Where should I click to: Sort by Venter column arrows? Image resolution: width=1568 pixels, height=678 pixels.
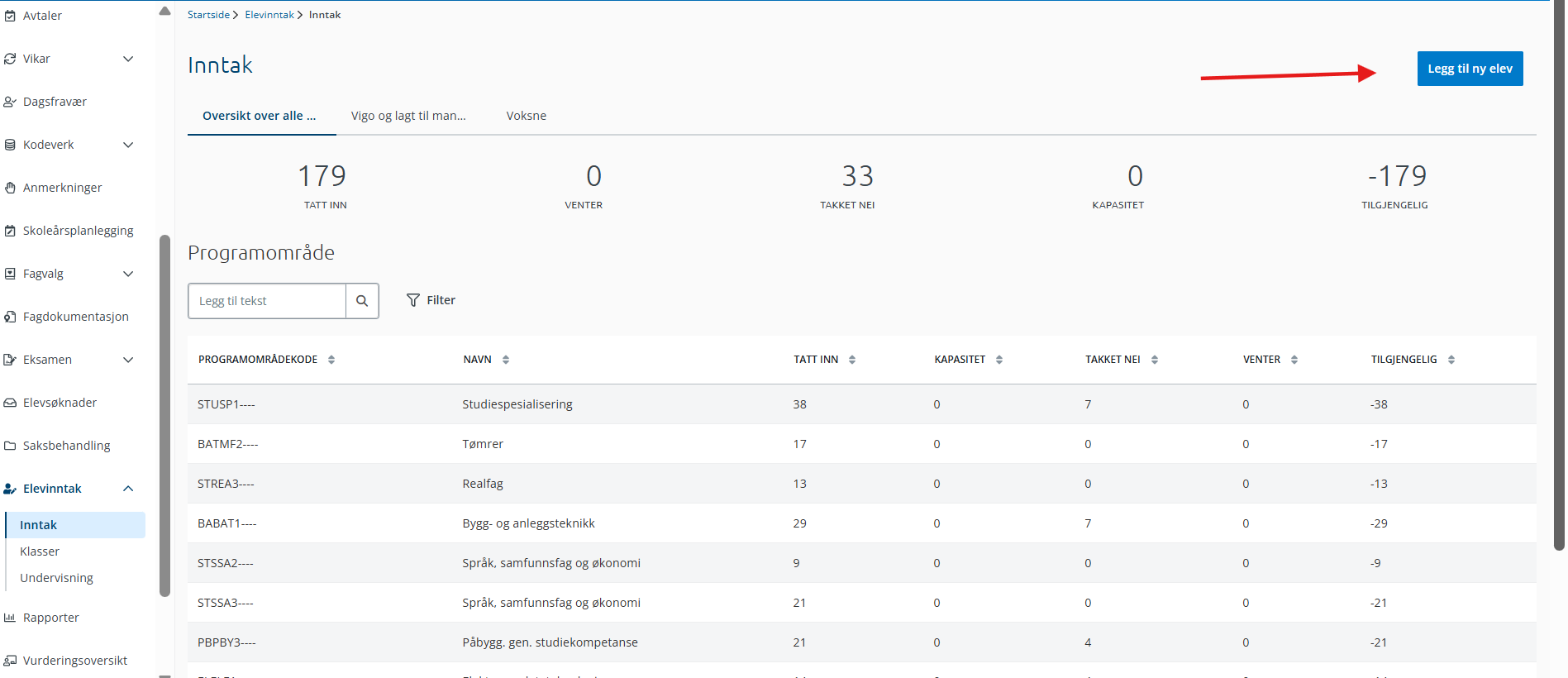[1294, 360]
